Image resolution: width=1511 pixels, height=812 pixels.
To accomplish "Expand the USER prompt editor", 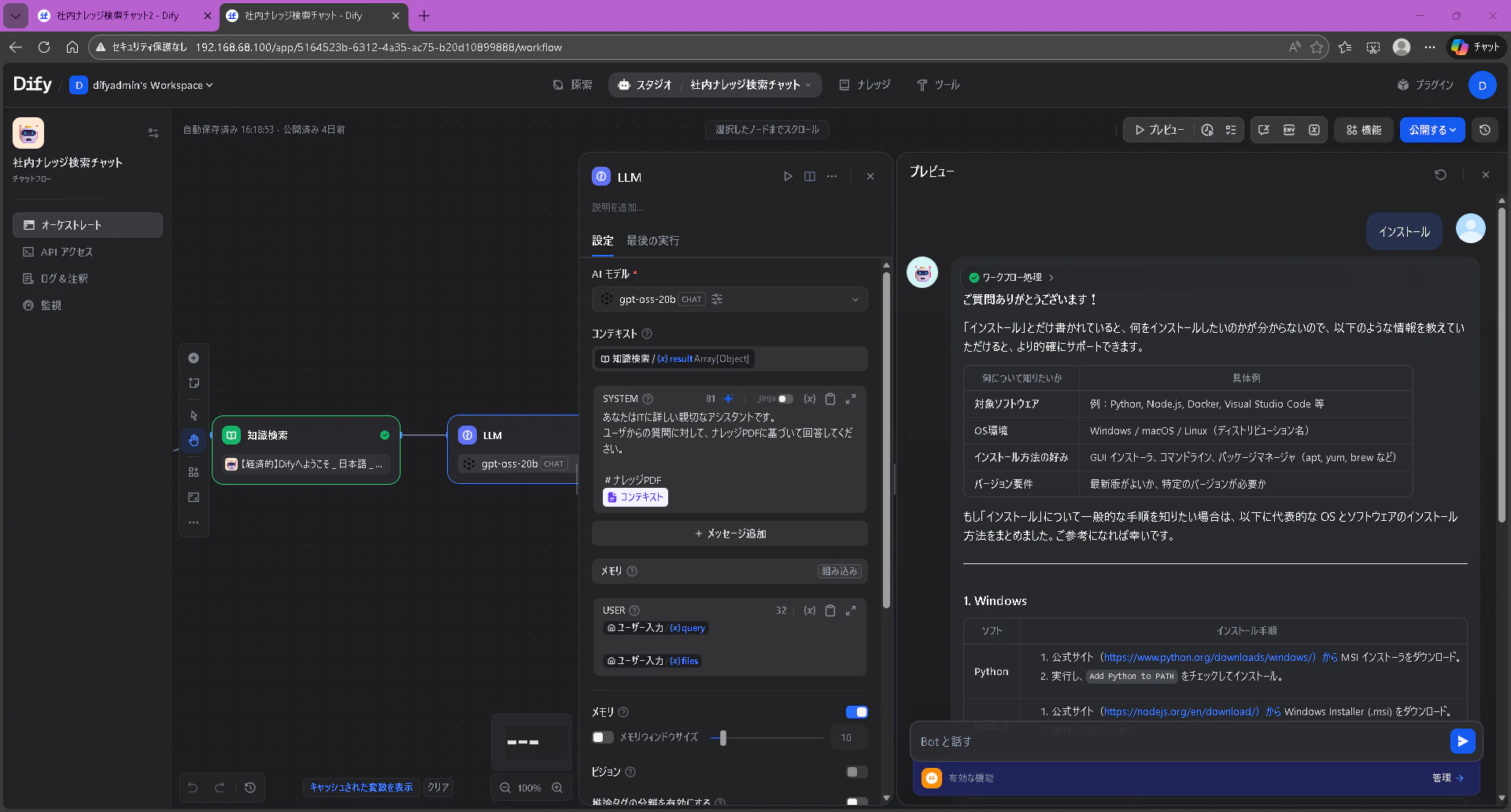I will pos(851,611).
